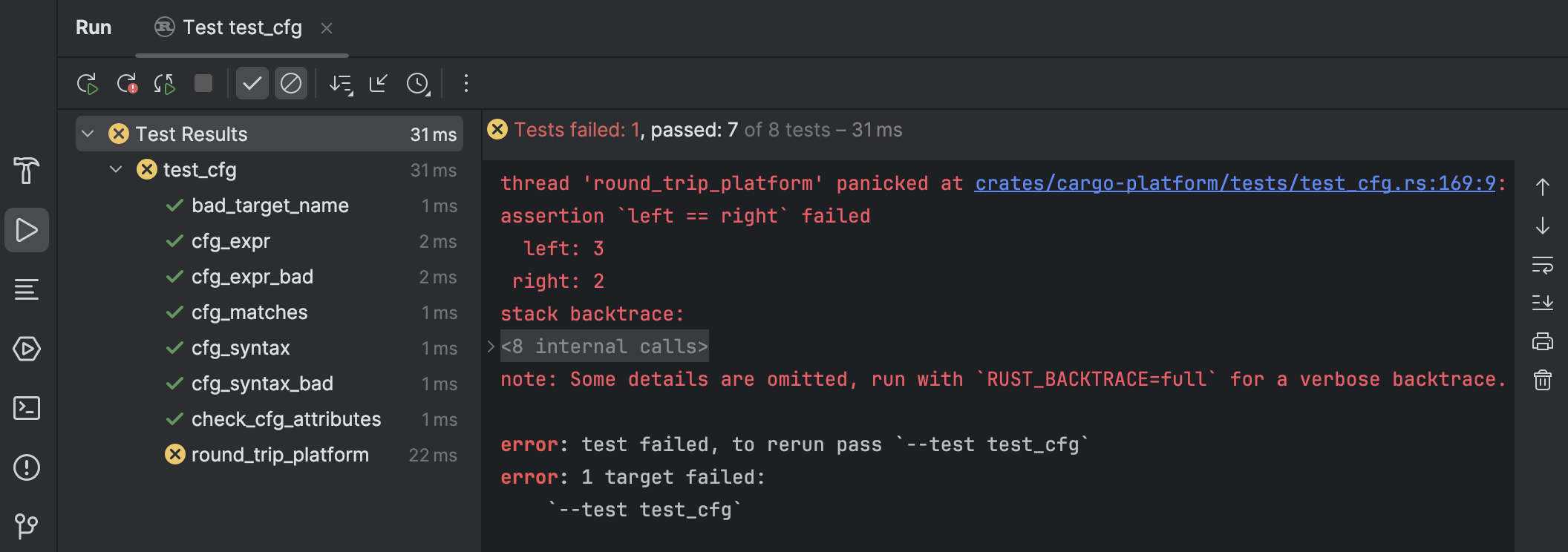Enable soft-wrap in the console
Image resolution: width=1568 pixels, height=552 pixels.
1542,265
